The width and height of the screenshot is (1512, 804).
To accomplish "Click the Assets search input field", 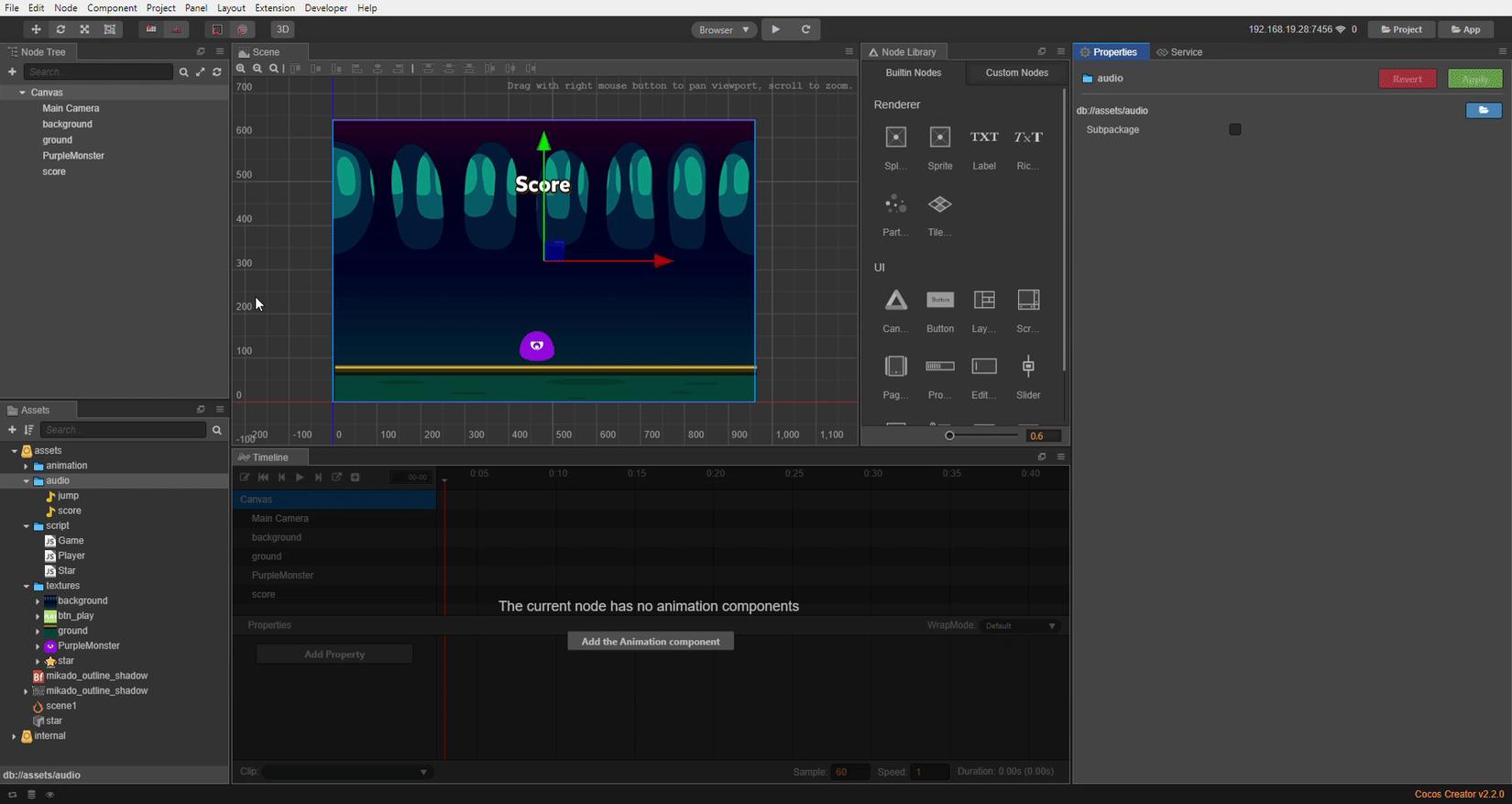I will (x=124, y=430).
